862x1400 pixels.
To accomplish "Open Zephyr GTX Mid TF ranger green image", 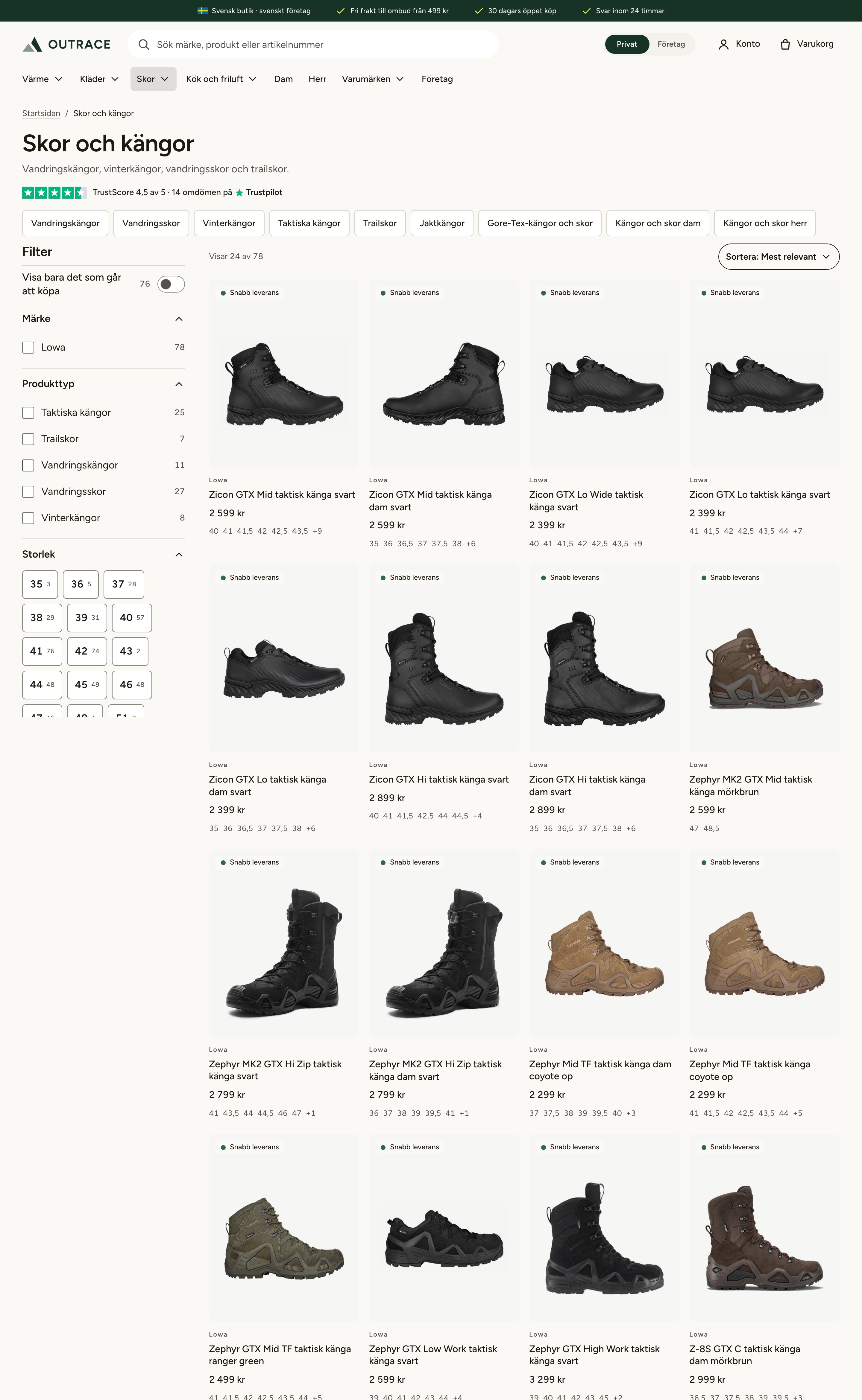I will click(284, 1228).
